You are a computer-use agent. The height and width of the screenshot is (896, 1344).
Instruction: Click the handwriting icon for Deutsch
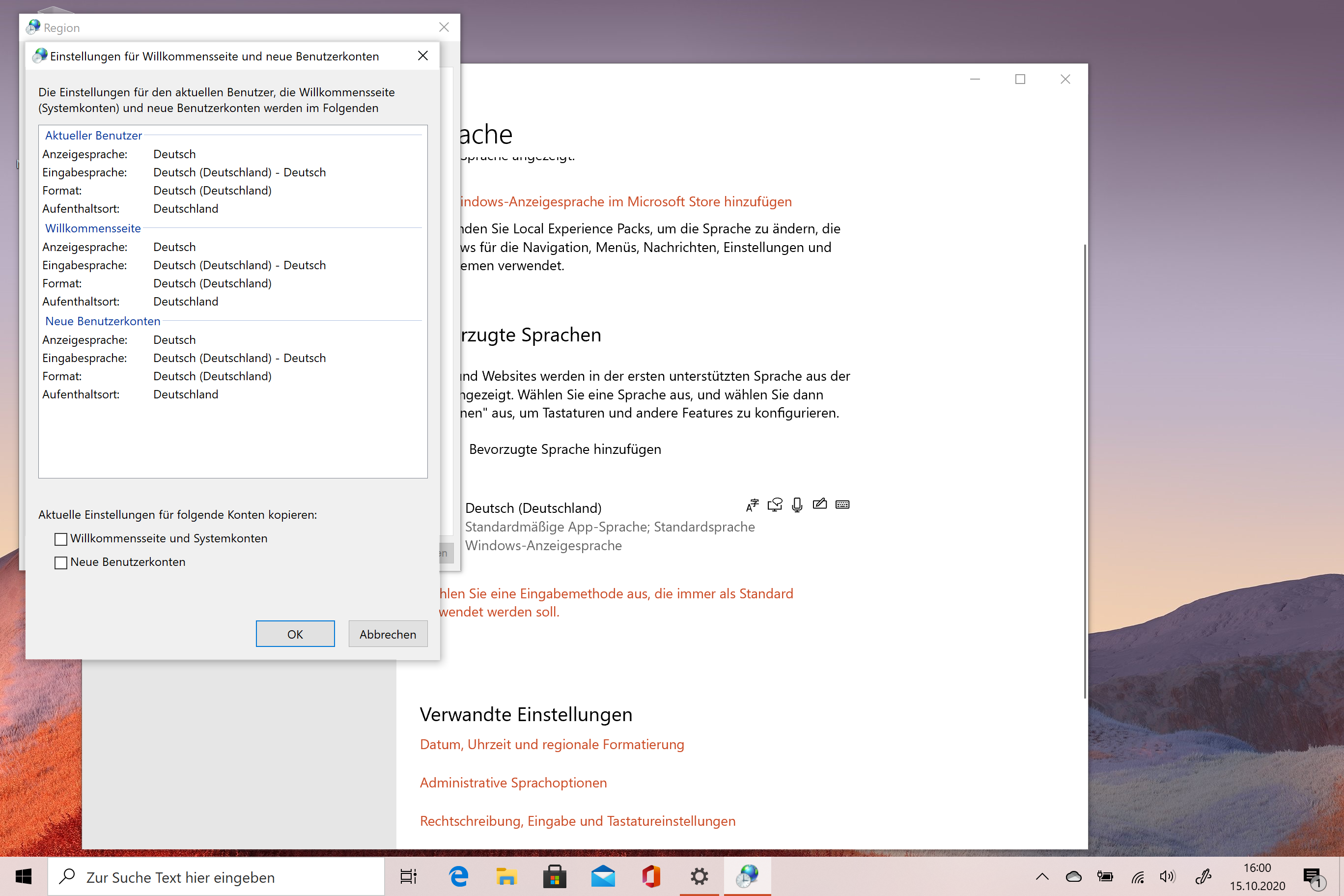point(819,504)
